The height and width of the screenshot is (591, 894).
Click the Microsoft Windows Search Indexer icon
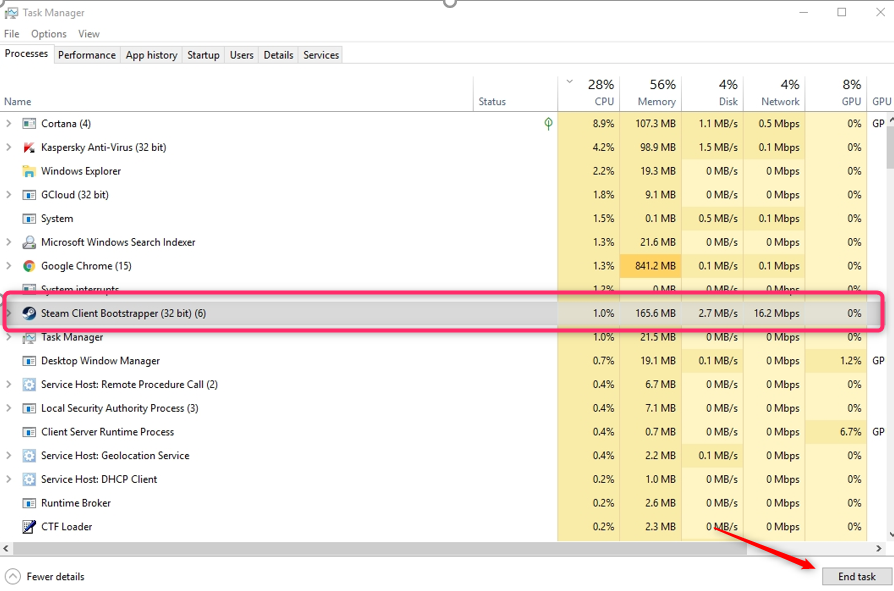29,242
